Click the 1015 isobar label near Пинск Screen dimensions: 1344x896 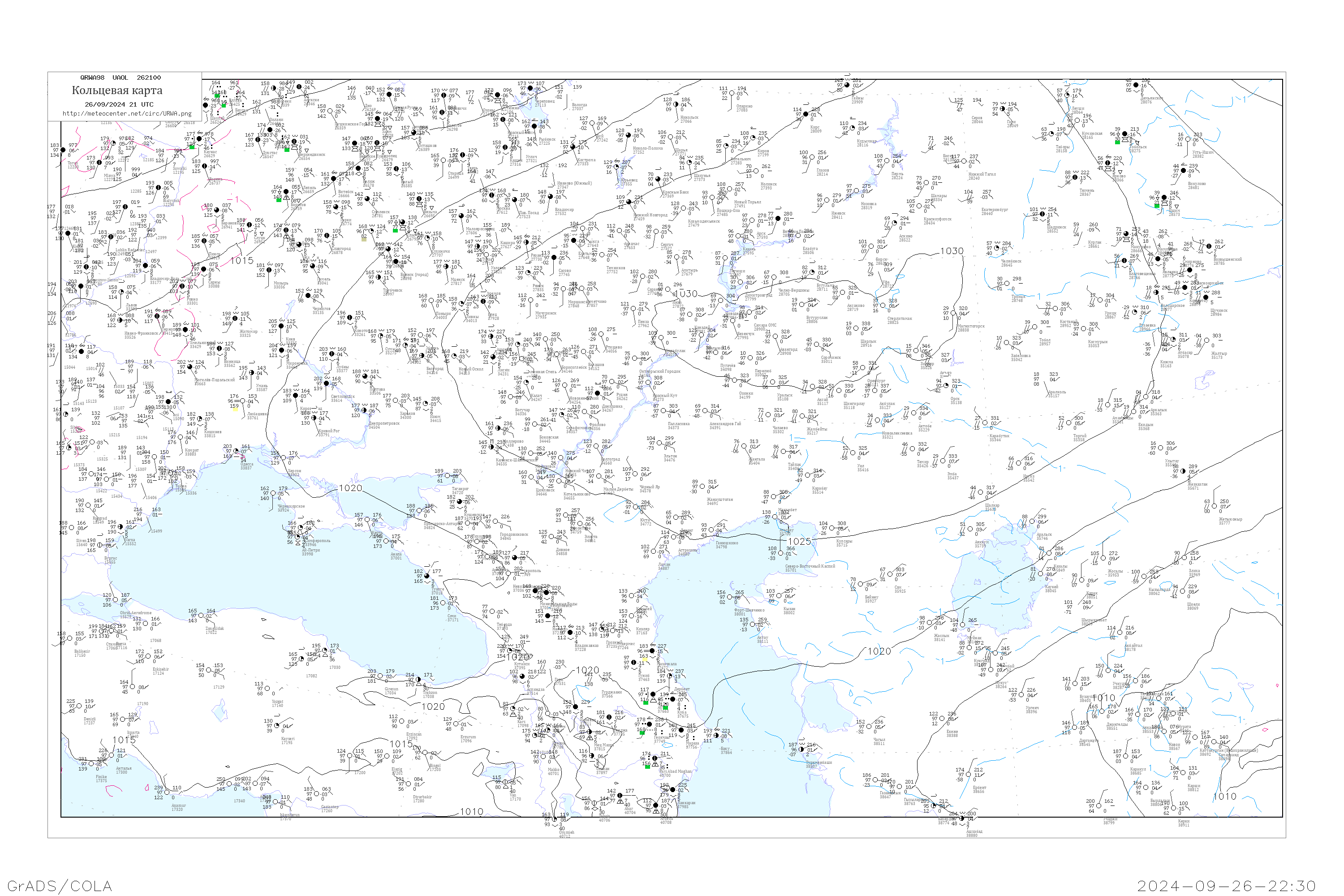pos(242,261)
